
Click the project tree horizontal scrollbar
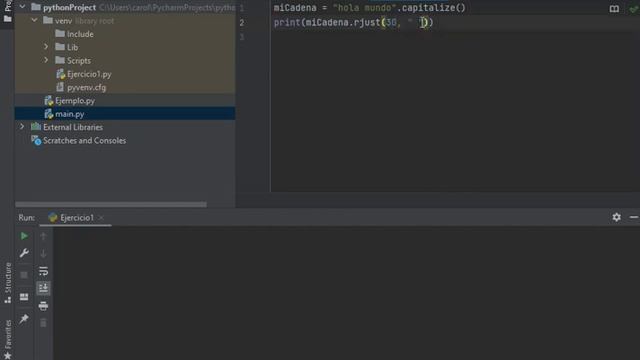point(111,204)
